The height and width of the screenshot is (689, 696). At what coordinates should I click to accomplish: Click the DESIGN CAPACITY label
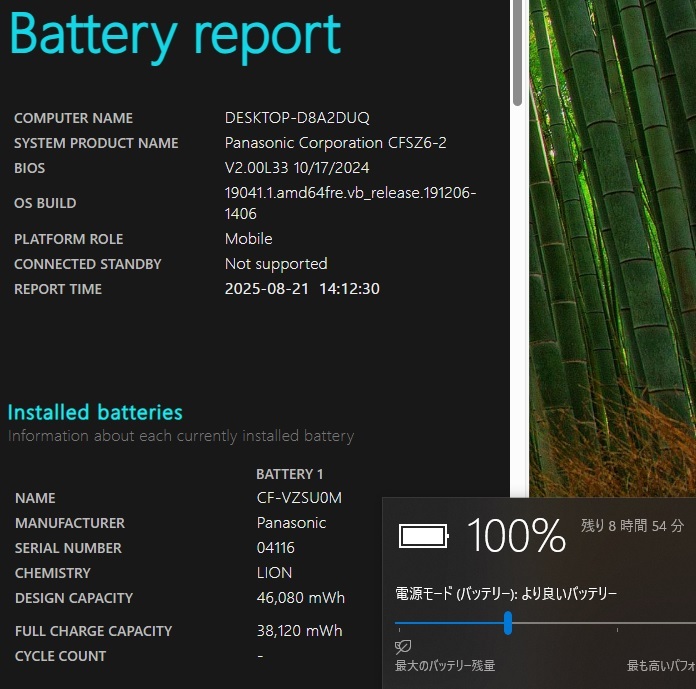(74, 598)
